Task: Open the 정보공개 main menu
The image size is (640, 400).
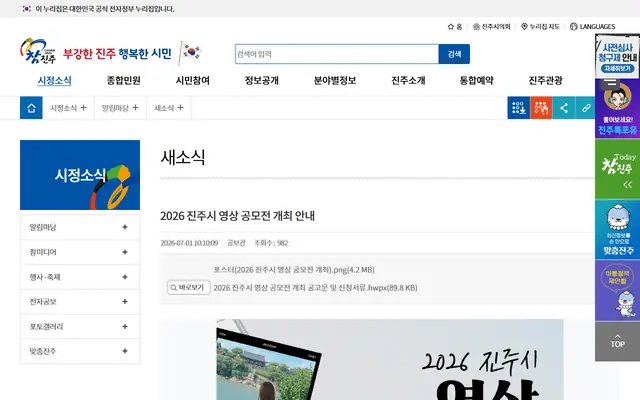Action: [262, 80]
